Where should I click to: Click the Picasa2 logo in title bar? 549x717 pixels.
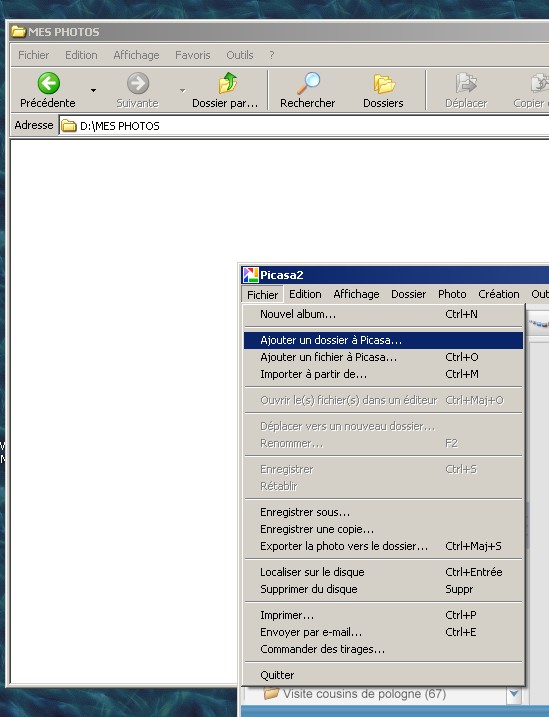click(x=251, y=275)
